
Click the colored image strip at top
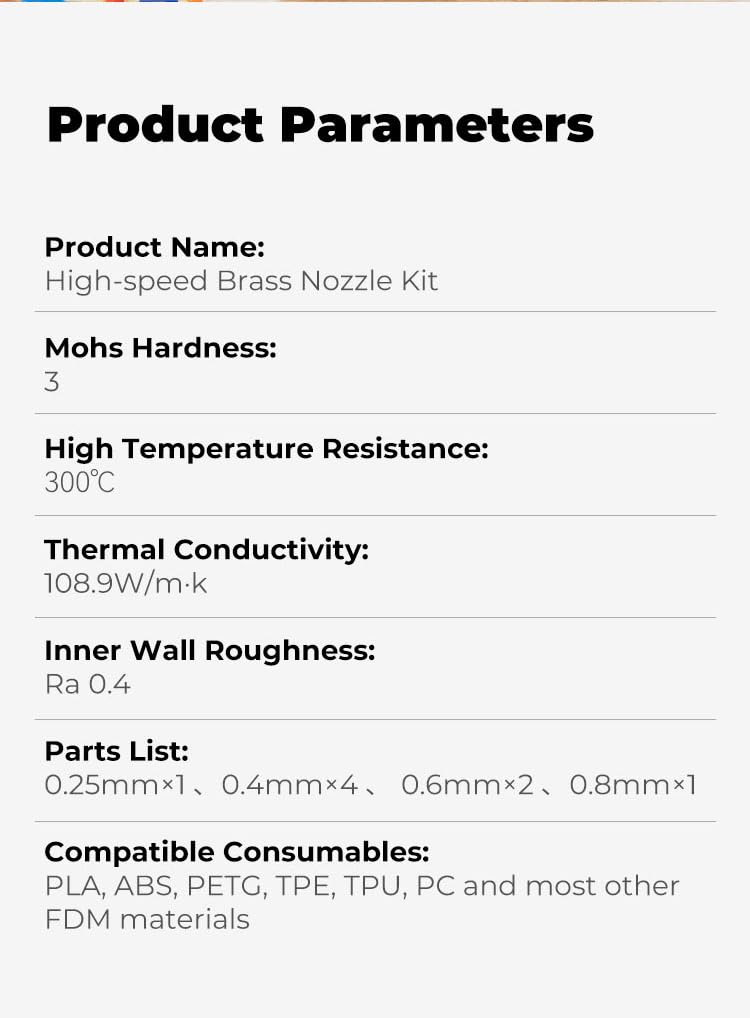pos(375,1)
